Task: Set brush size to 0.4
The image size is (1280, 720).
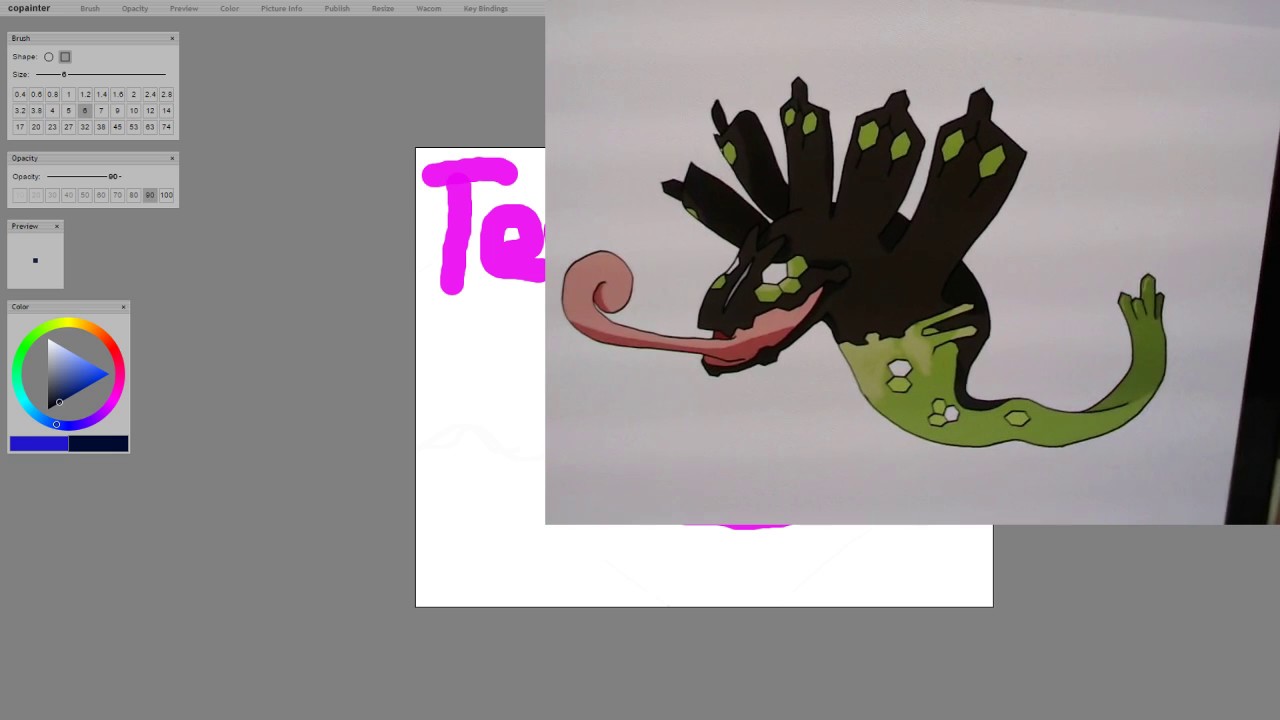Action: click(x=20, y=95)
